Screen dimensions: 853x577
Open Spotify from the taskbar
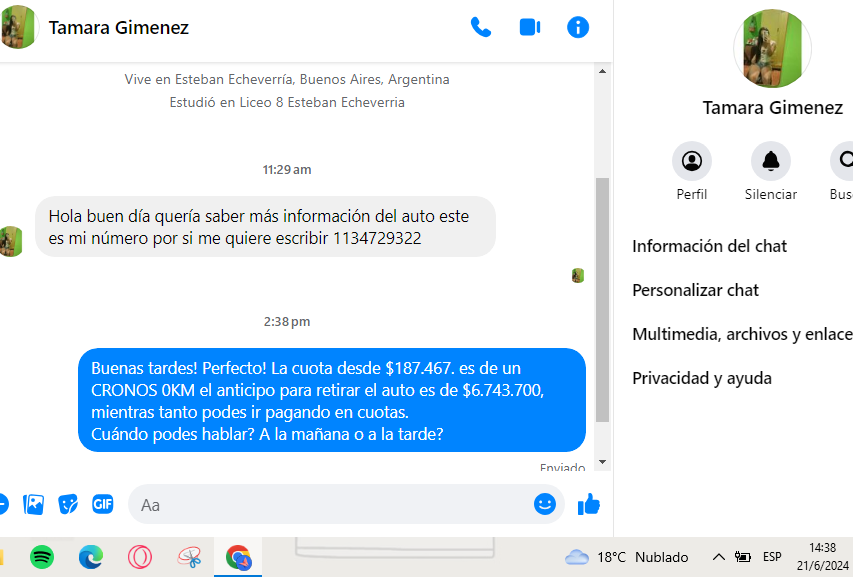42,557
